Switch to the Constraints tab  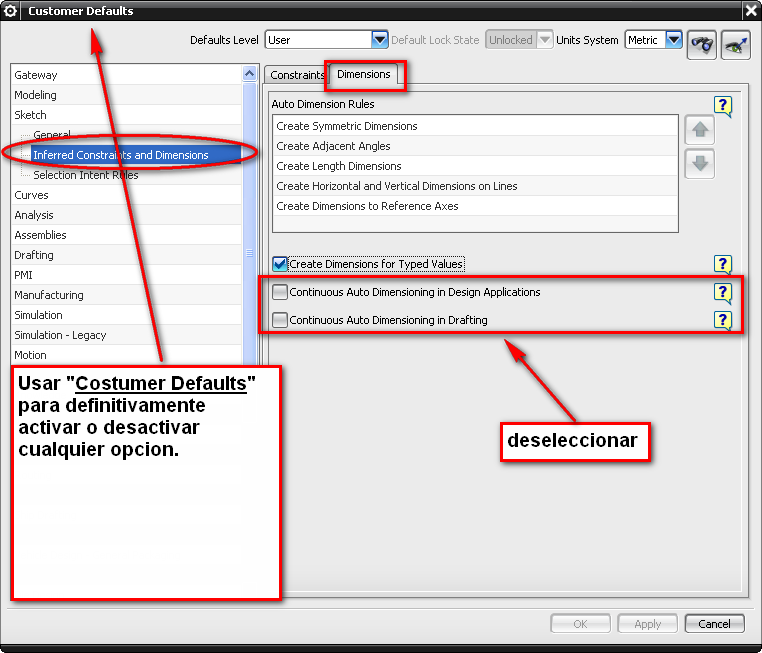(x=297, y=75)
